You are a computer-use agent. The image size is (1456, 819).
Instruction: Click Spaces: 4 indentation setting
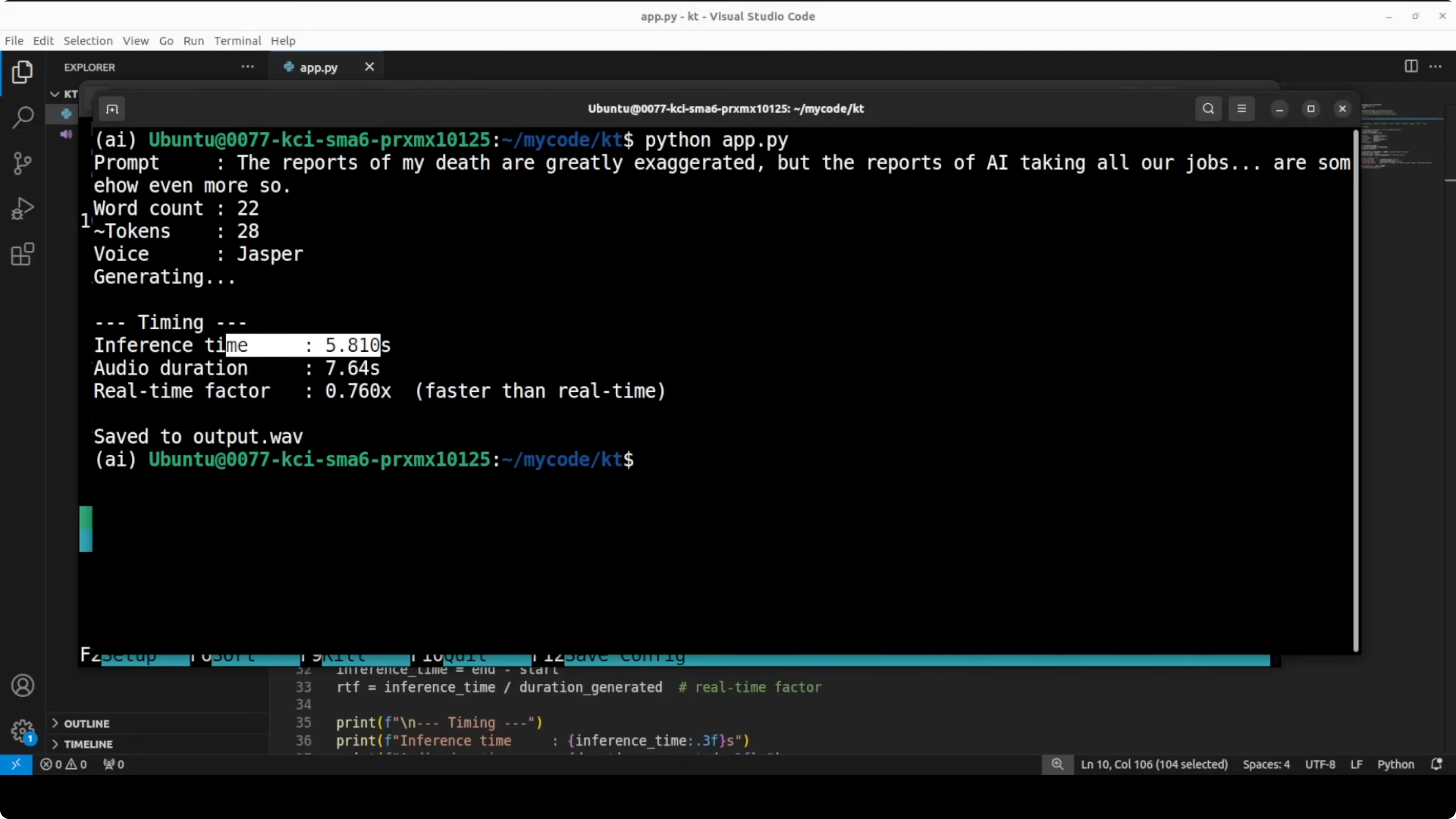[x=1266, y=764]
